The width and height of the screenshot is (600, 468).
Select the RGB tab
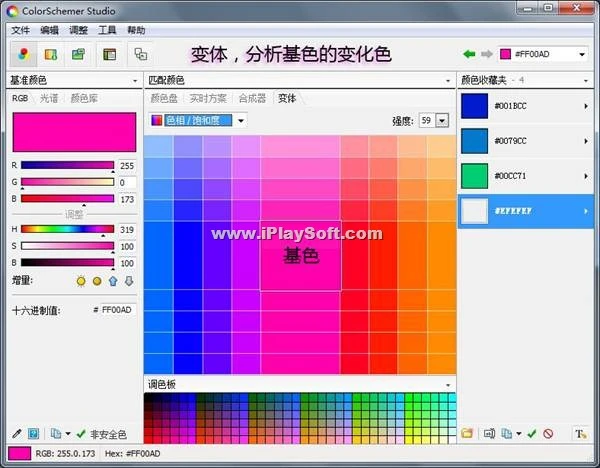tap(20, 98)
